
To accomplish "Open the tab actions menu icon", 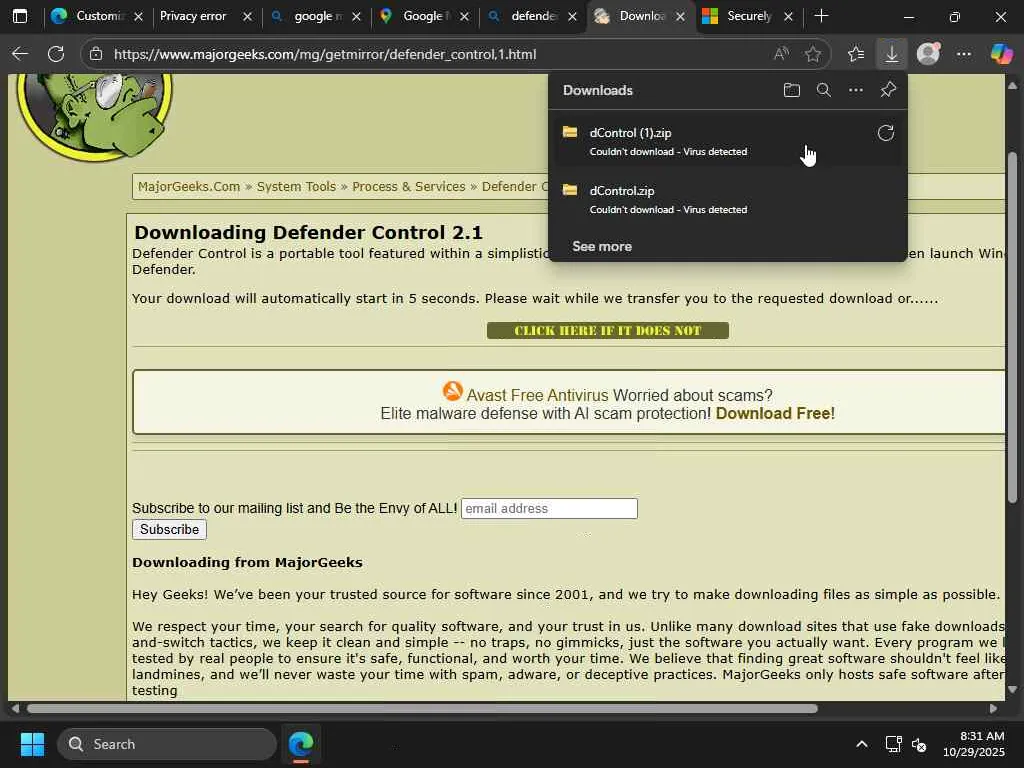I will tap(20, 16).
